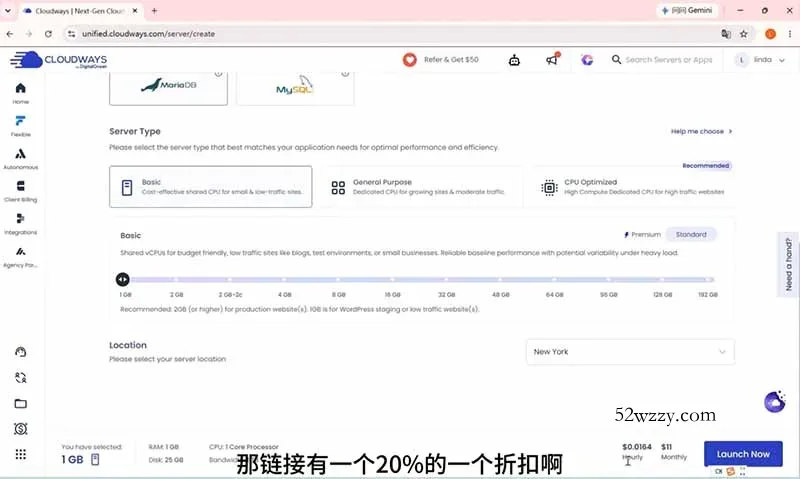Viewport: 800px width, 479px height.
Task: Open the Flexible sidebar section
Action: coord(20,125)
